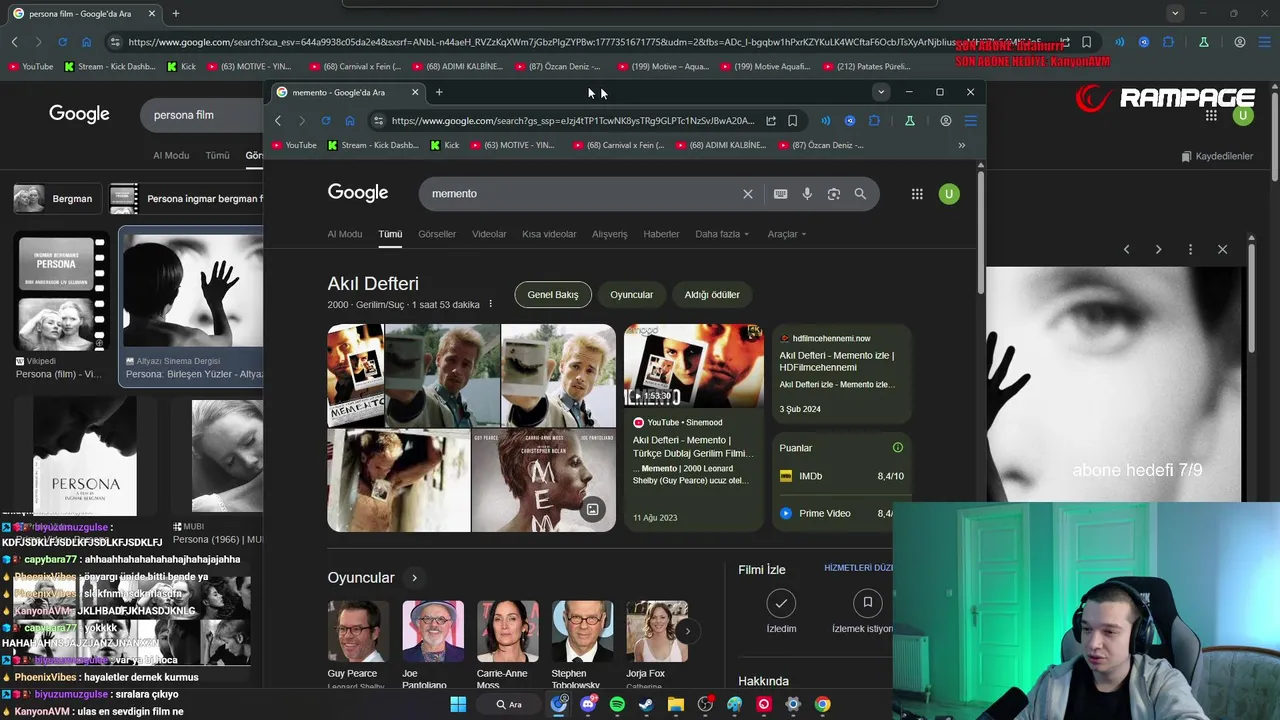Open the Daha fazla dropdown

click(721, 234)
